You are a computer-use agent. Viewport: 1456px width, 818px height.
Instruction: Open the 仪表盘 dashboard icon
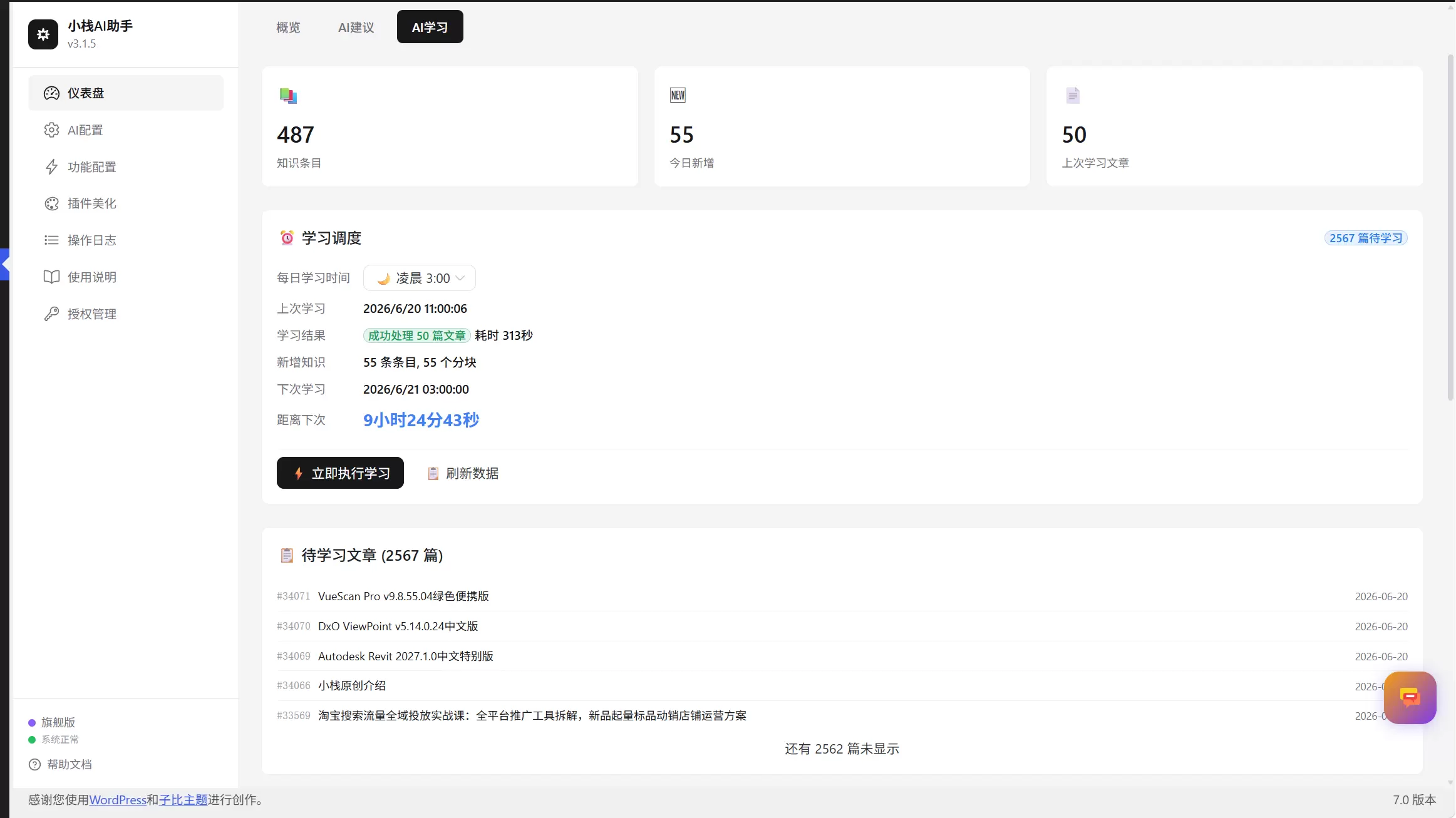(x=51, y=93)
